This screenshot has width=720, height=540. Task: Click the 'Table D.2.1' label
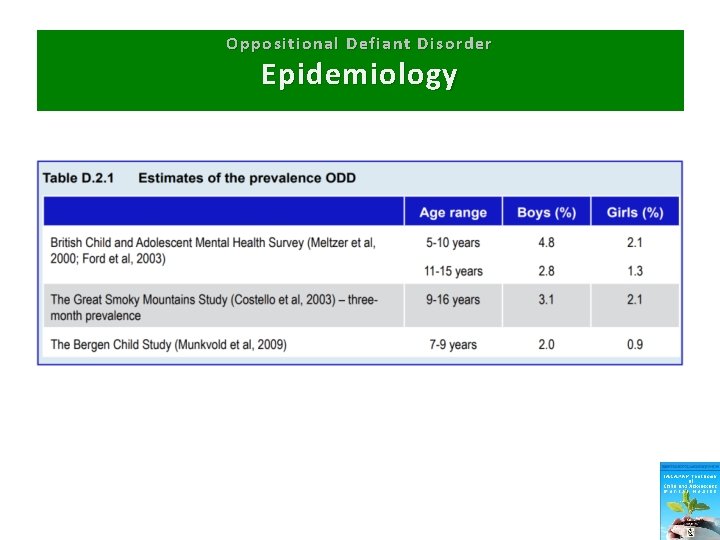[78, 178]
